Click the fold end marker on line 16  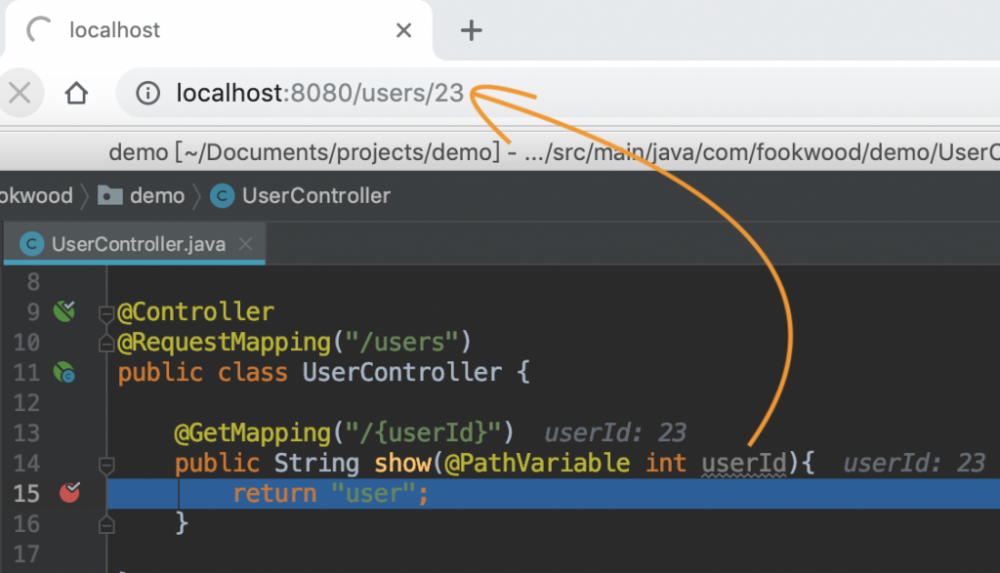tap(106, 522)
